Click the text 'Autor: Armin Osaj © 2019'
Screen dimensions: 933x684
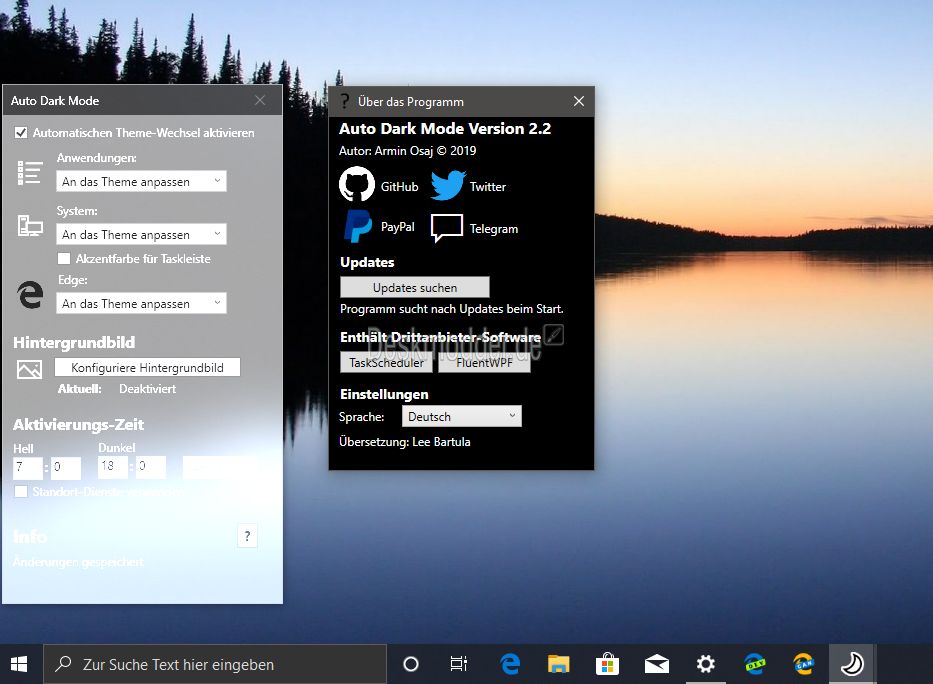coord(408,150)
